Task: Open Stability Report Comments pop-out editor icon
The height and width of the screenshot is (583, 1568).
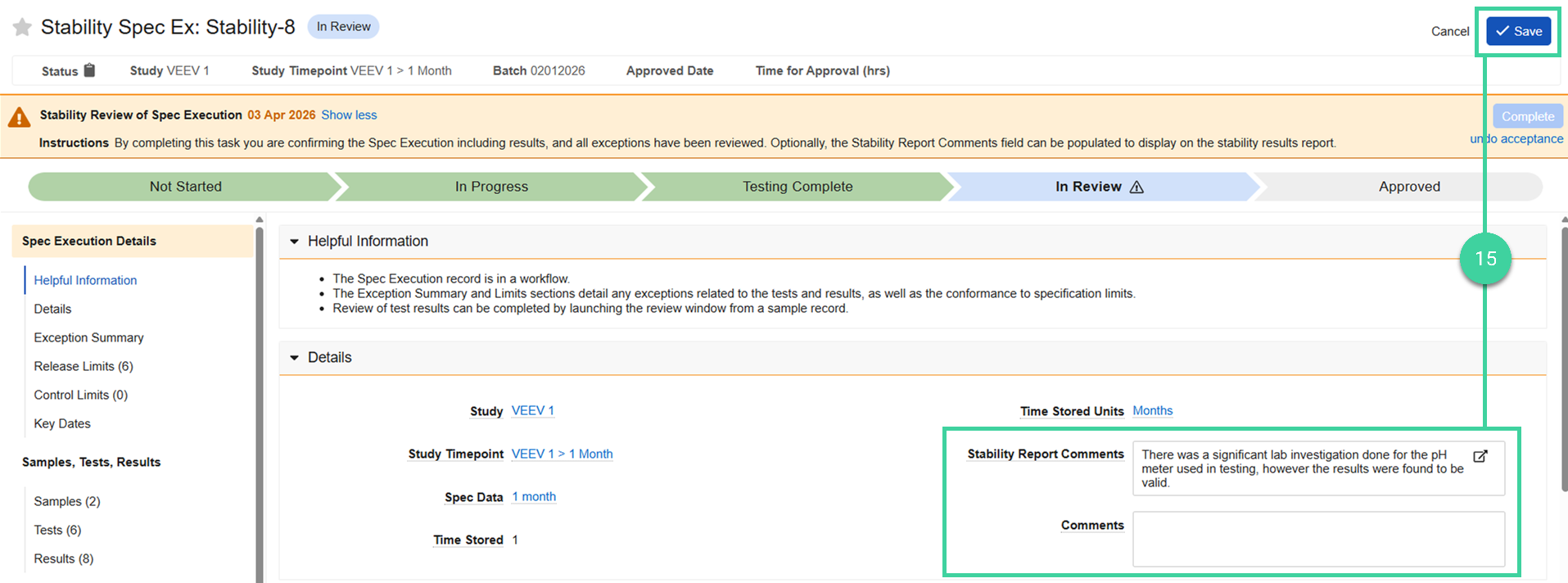Action: (x=1480, y=456)
